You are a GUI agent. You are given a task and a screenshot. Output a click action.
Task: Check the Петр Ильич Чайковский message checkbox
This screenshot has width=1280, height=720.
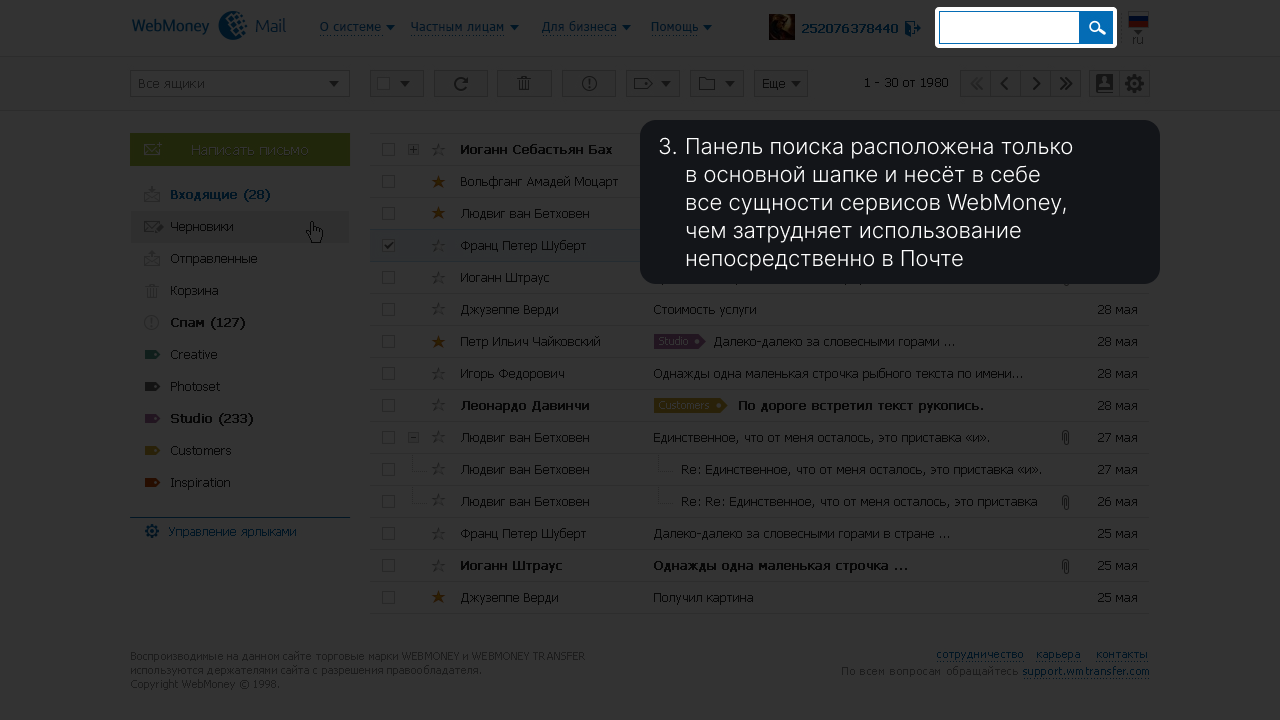tap(389, 341)
